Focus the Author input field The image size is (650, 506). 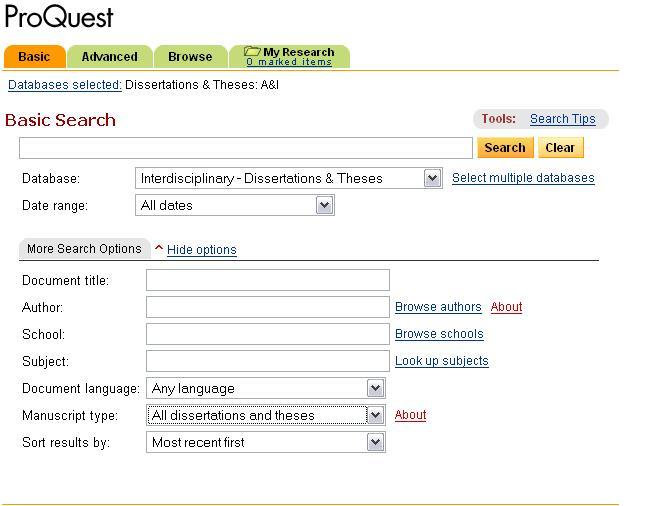[x=268, y=307]
